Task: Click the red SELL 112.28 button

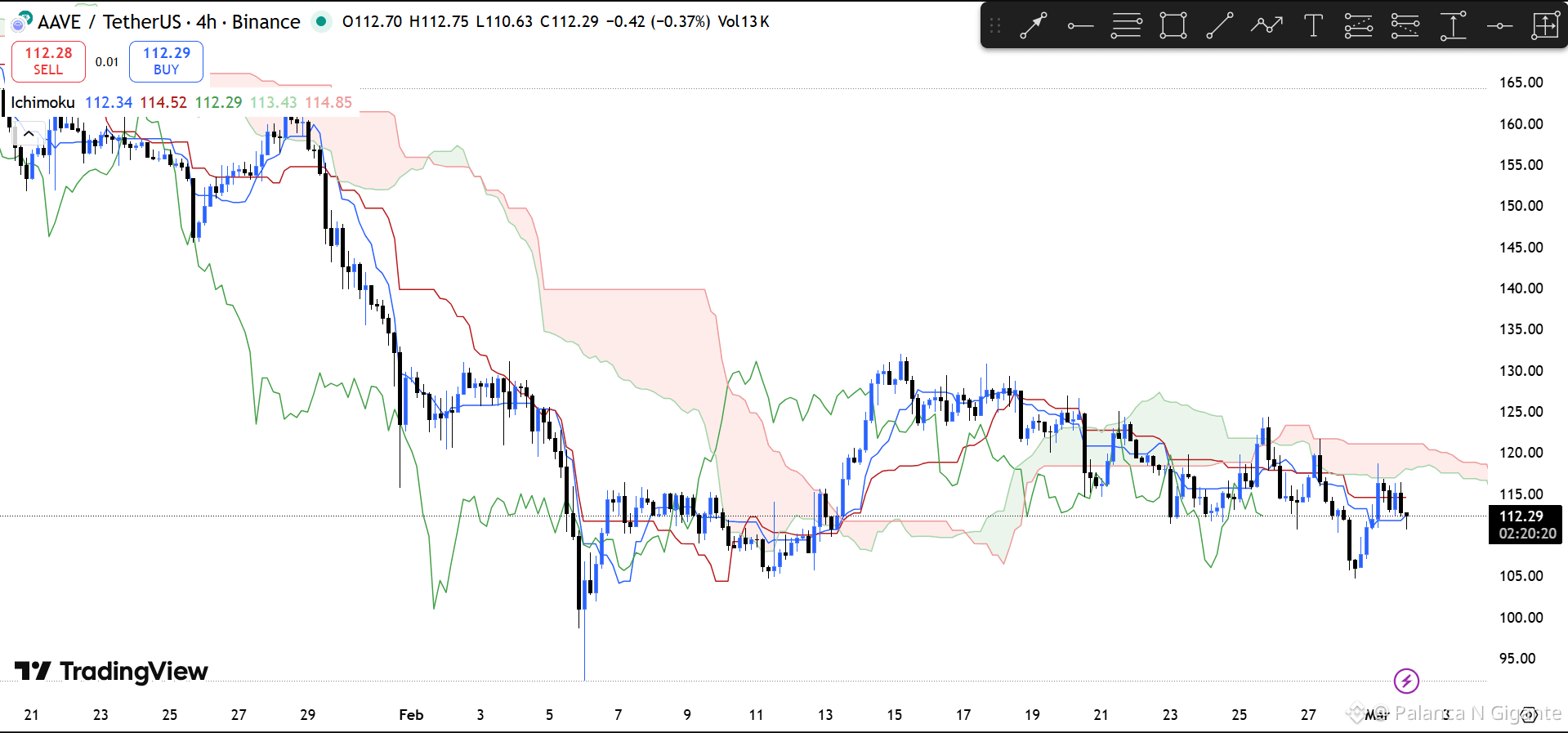Action: click(48, 61)
